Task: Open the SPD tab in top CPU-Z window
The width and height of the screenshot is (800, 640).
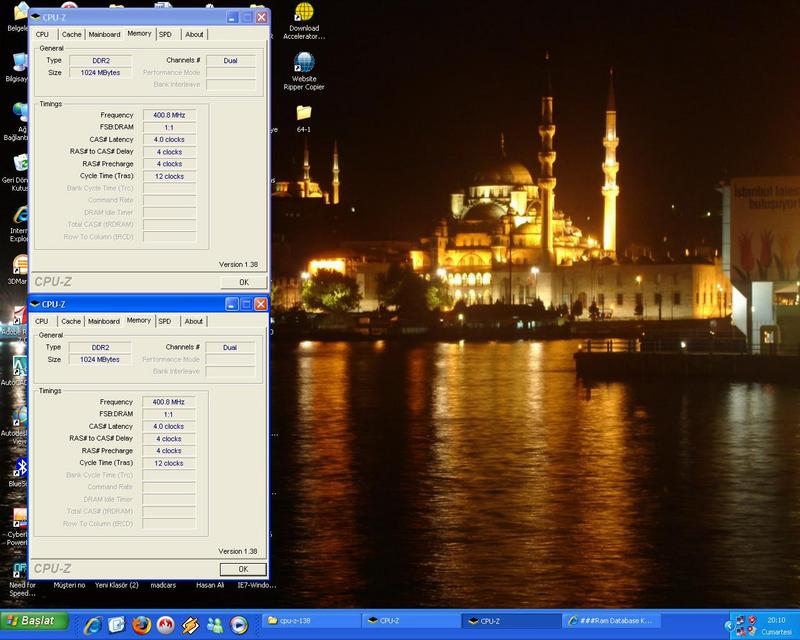Action: (164, 34)
